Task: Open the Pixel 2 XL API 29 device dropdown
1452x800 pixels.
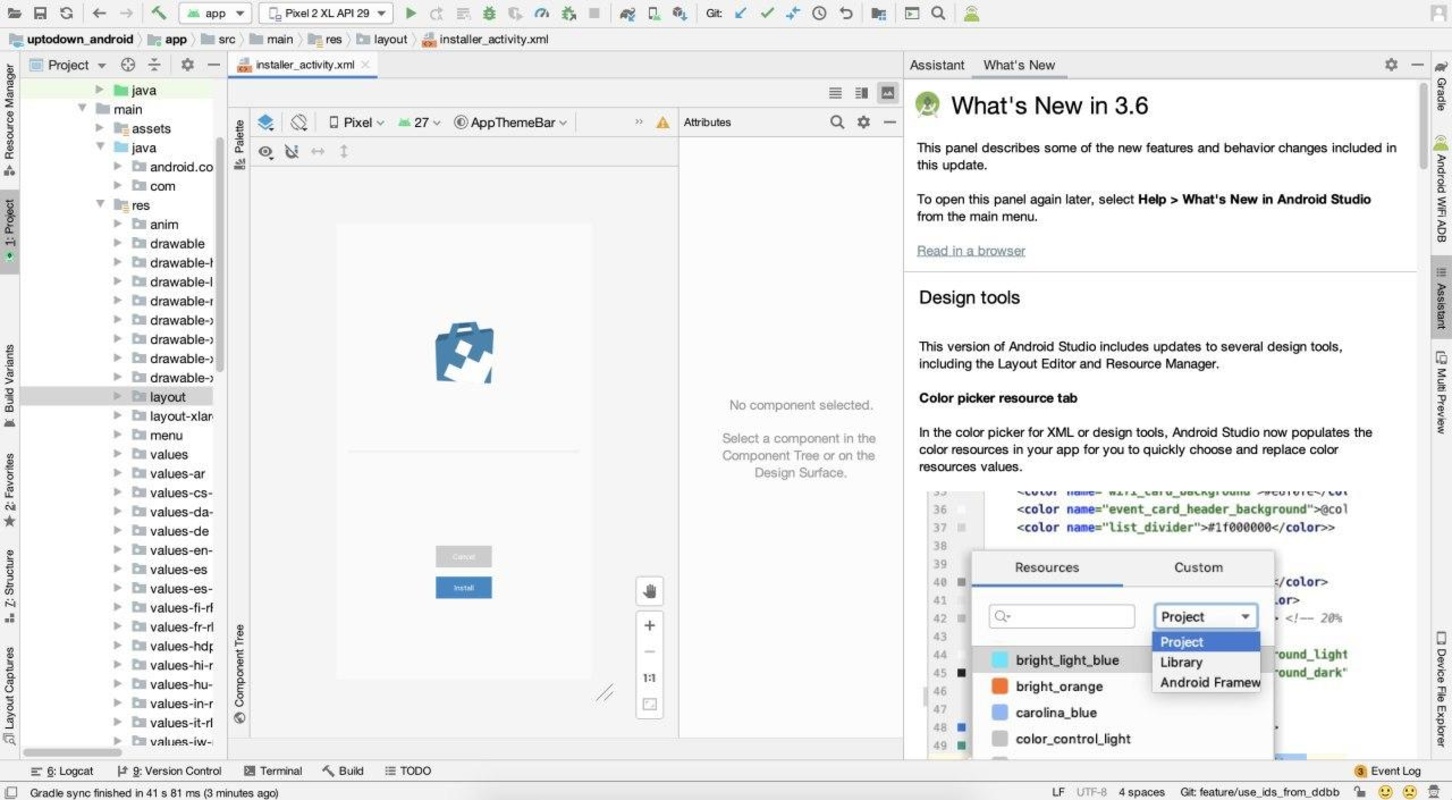Action: point(325,13)
